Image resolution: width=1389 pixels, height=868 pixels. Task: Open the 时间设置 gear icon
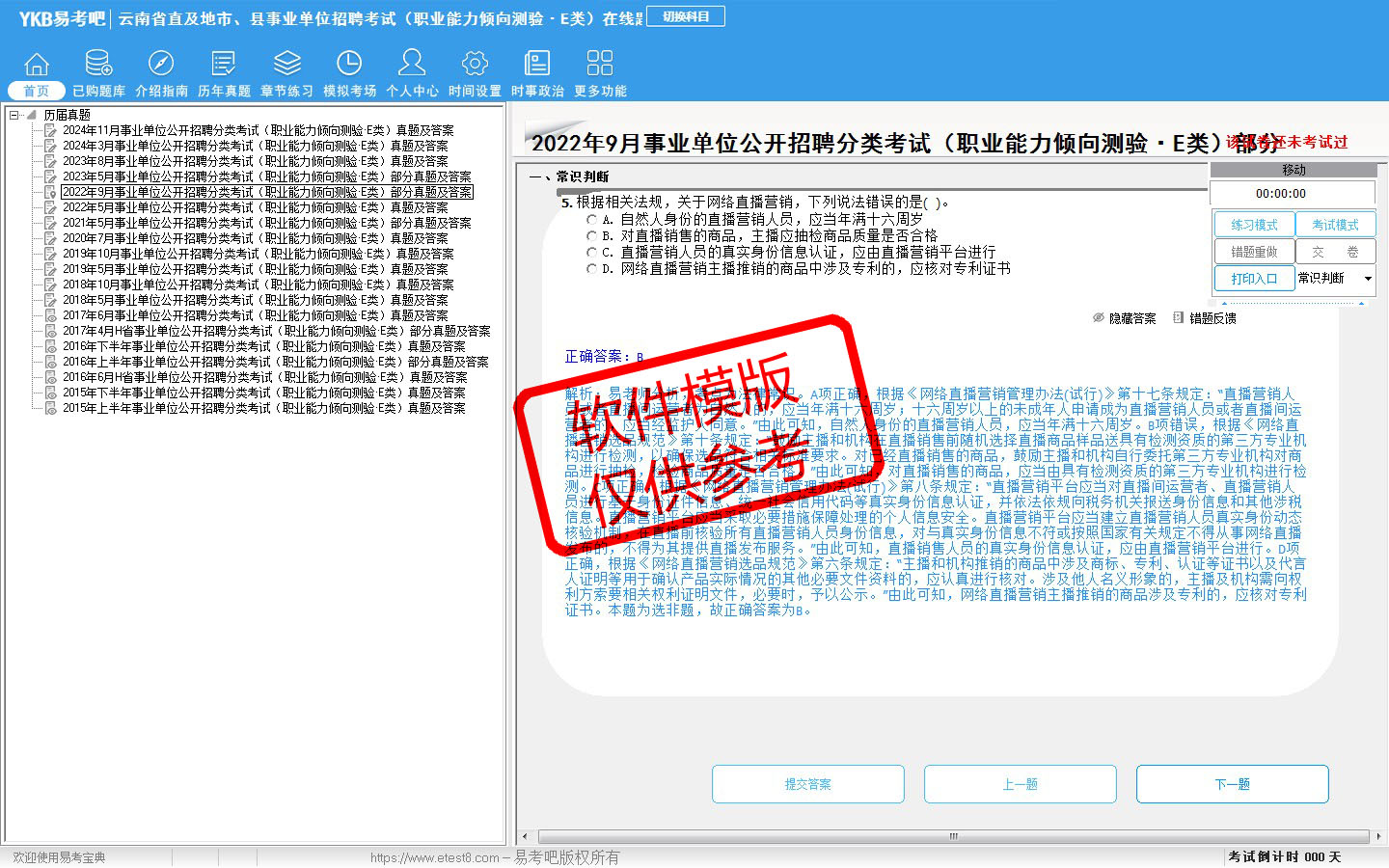[x=475, y=65]
